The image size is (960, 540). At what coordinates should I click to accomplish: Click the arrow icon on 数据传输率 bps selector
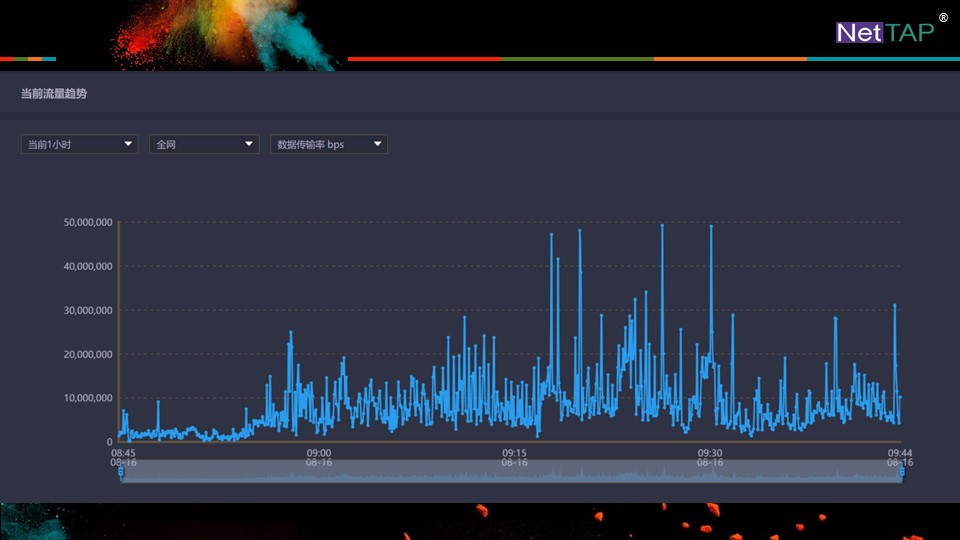tap(377, 144)
